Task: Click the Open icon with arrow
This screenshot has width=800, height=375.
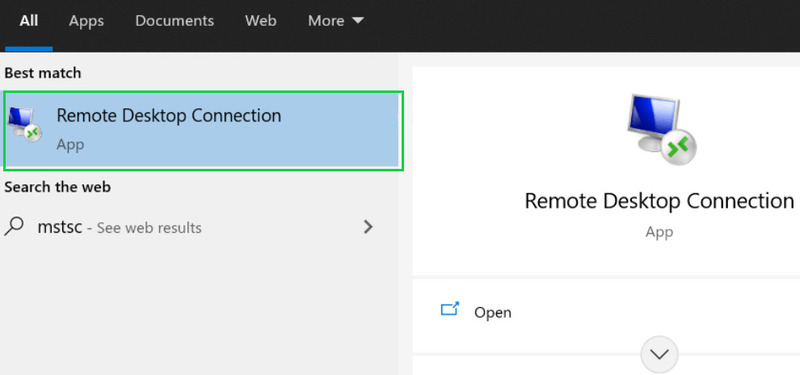Action: [449, 309]
